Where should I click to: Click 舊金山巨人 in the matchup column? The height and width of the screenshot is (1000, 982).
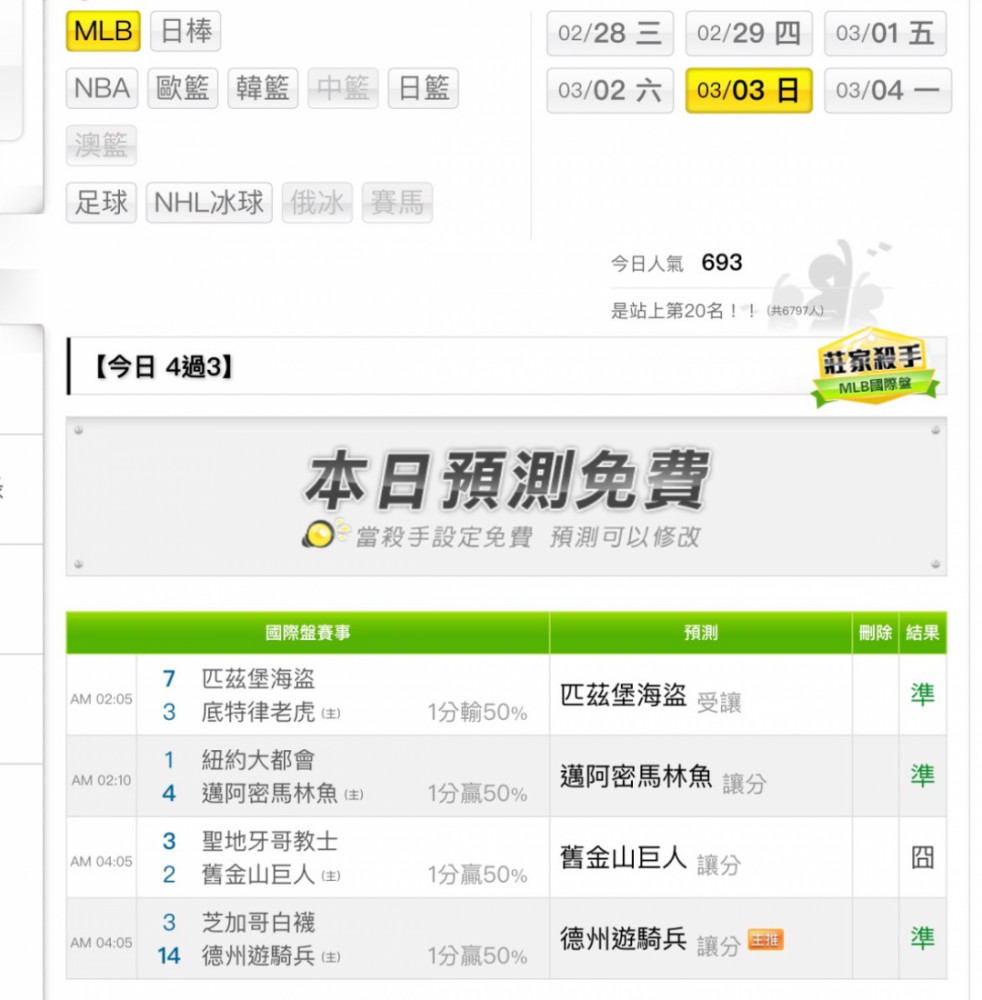258,874
